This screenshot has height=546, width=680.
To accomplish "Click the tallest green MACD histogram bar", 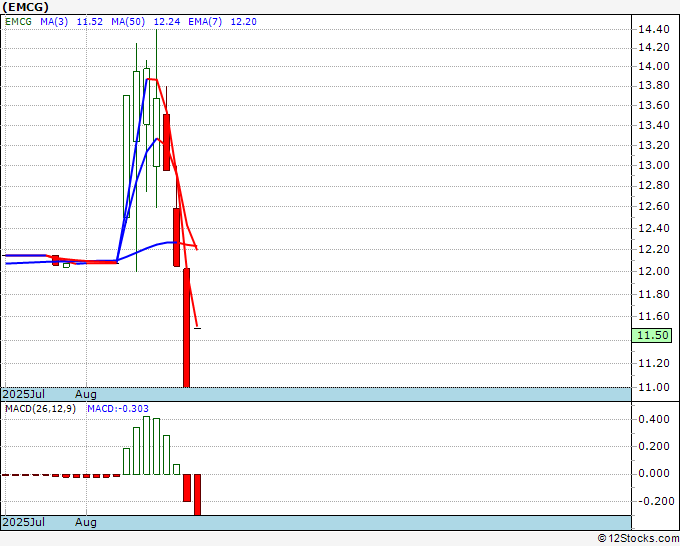I will coord(147,445).
